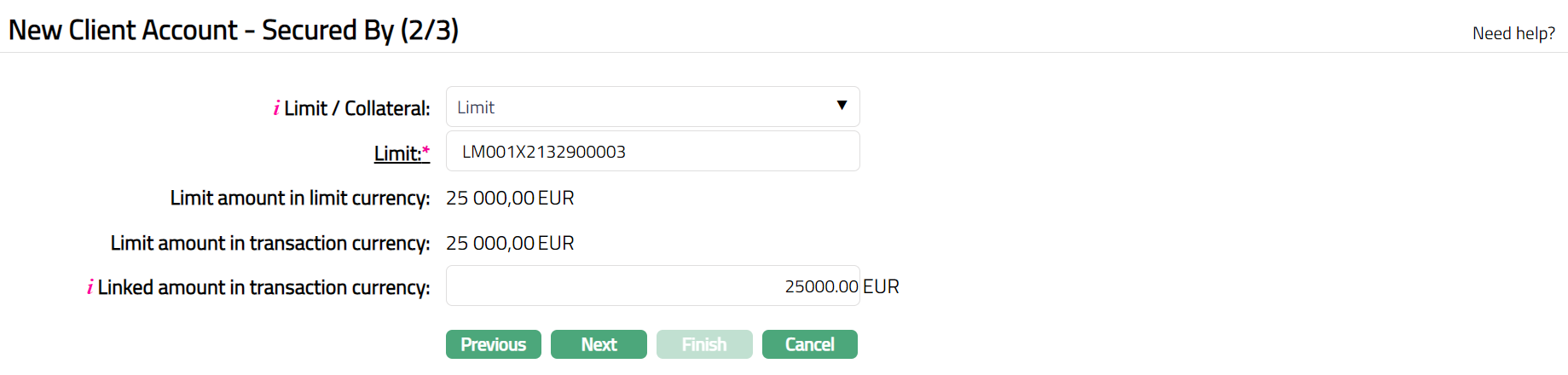Select the 25 000,00 EUR transaction currency value
Image resolution: width=1568 pixels, height=375 pixels.
pyautogui.click(x=510, y=243)
